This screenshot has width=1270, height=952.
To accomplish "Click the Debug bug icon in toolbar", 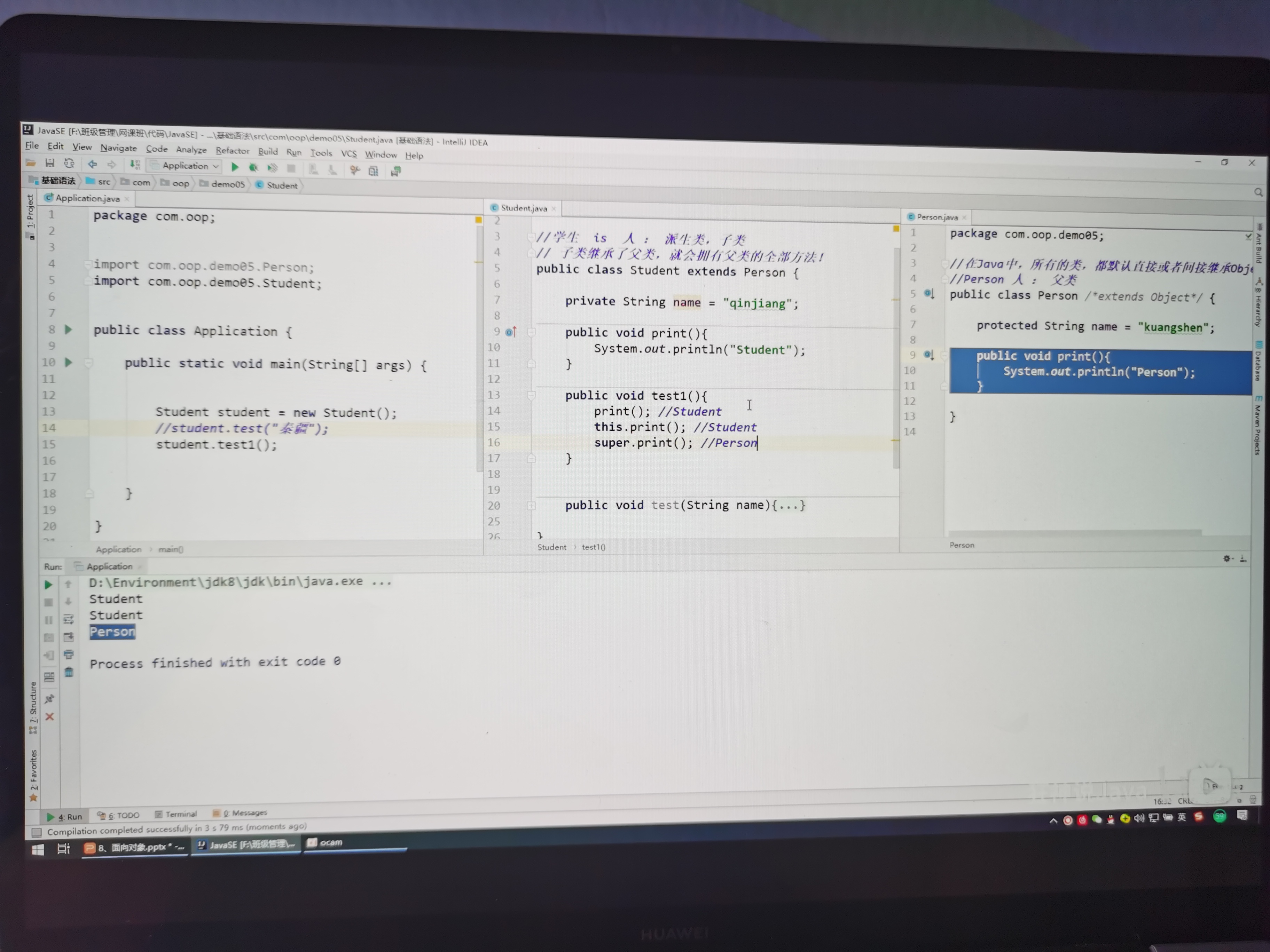I will point(253,168).
